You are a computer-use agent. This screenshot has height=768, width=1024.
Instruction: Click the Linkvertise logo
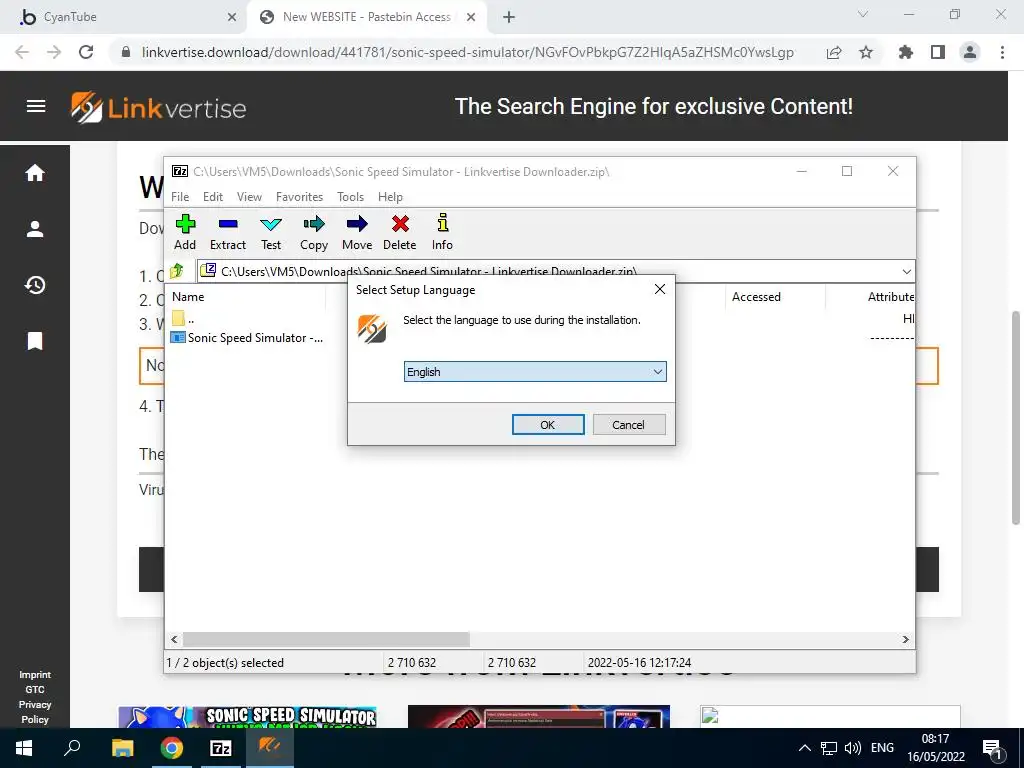click(159, 107)
